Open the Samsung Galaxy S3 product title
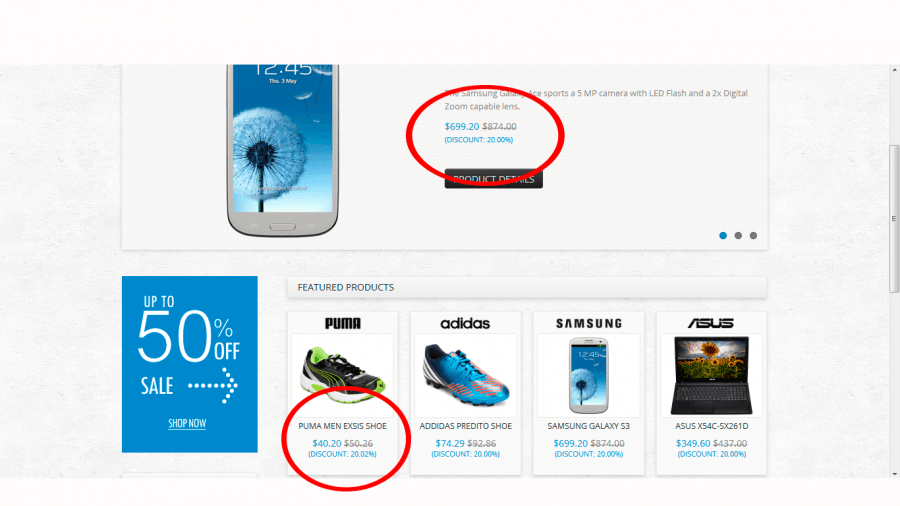The height and width of the screenshot is (506, 900). [588, 426]
